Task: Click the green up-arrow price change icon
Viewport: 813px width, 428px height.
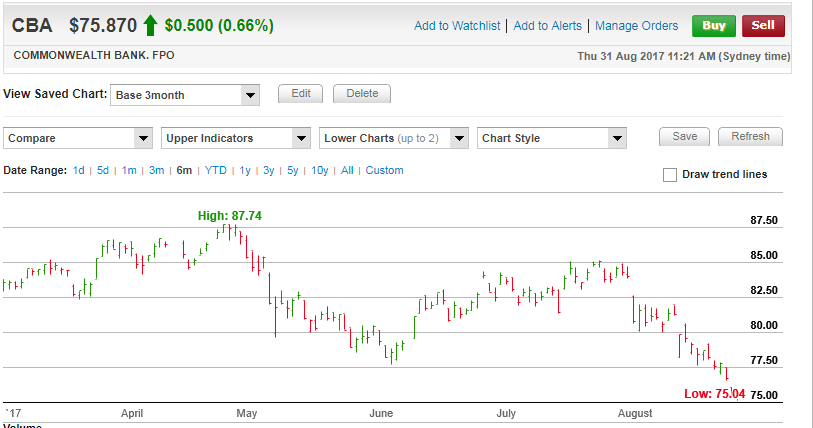Action: click(x=150, y=25)
